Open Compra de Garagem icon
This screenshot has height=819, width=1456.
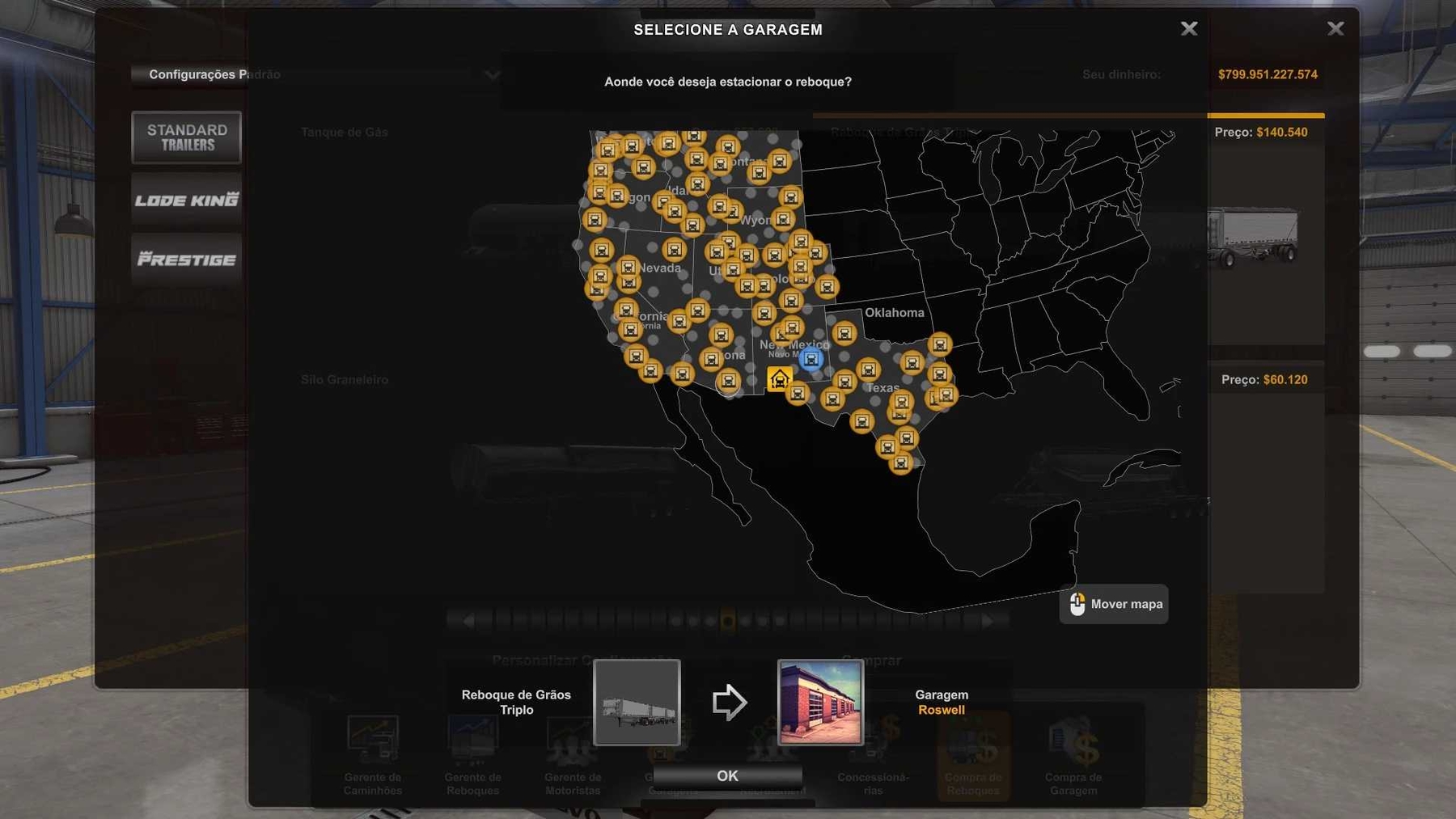(x=1073, y=753)
